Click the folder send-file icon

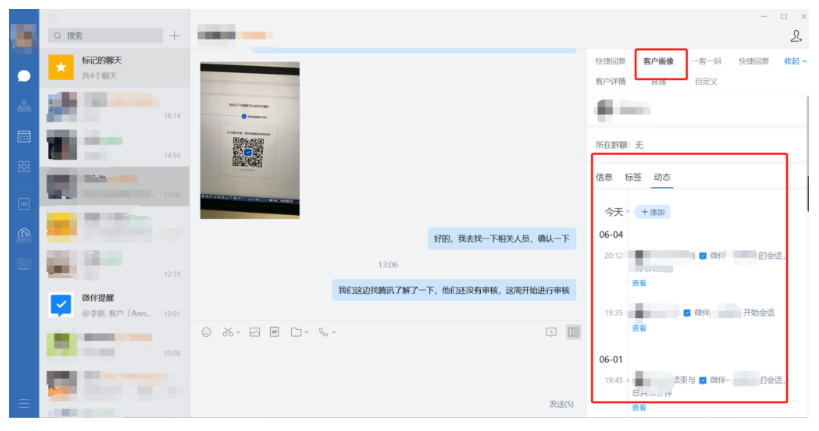296,332
